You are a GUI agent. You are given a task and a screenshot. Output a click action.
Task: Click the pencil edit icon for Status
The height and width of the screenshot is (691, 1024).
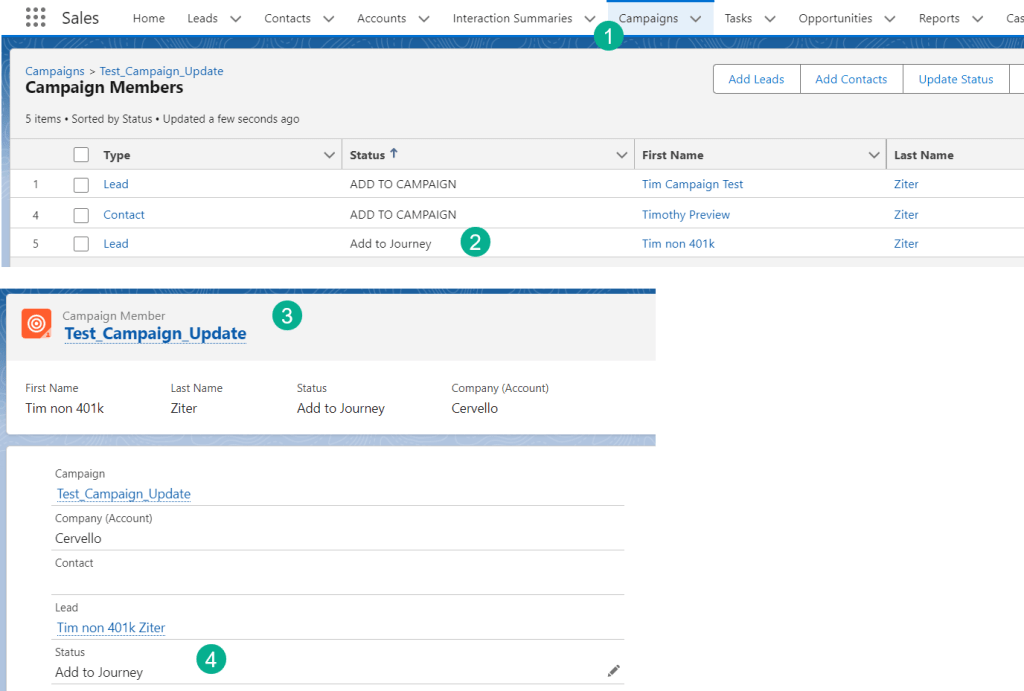[x=614, y=671]
